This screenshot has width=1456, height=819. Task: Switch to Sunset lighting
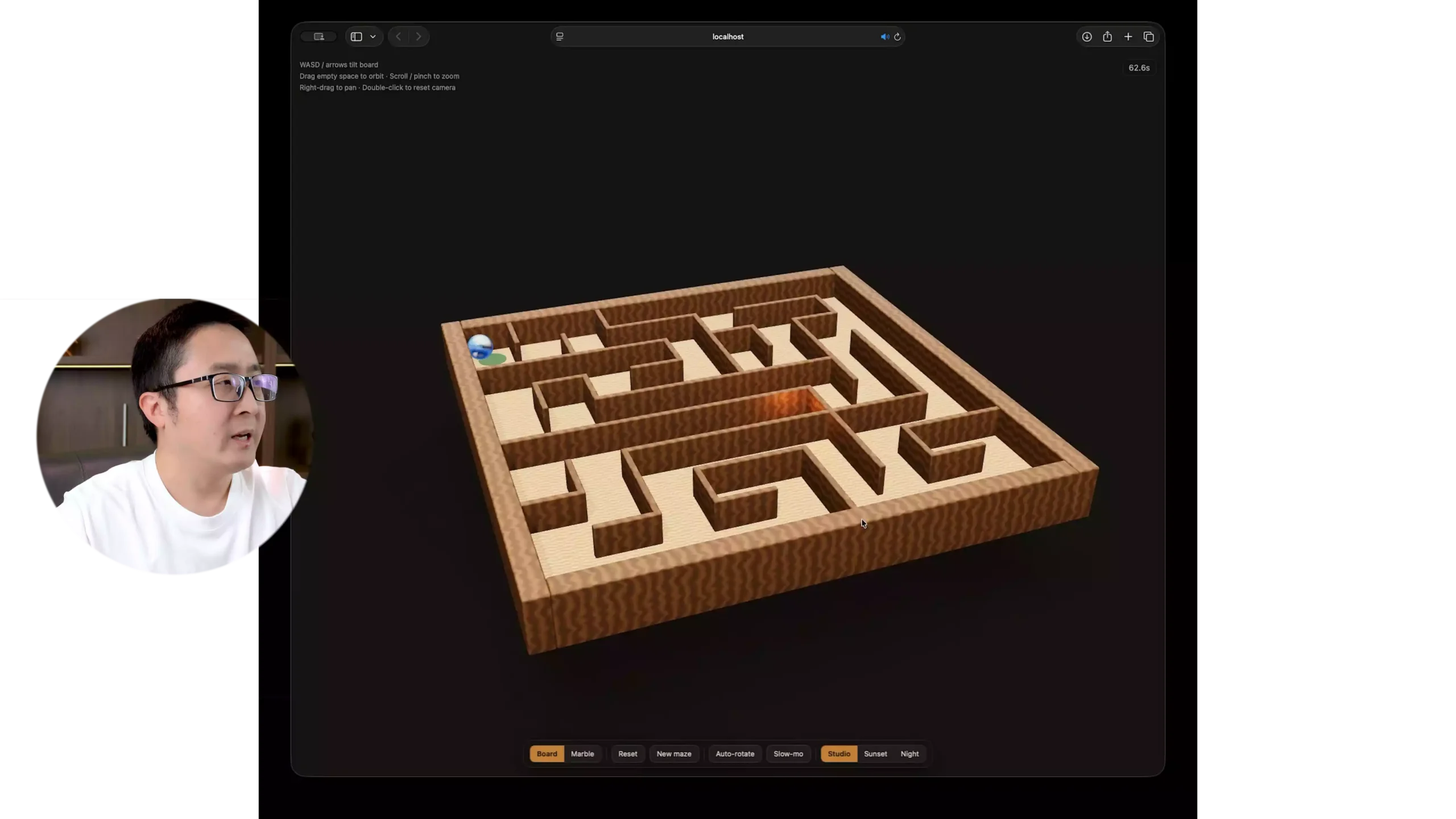point(875,754)
